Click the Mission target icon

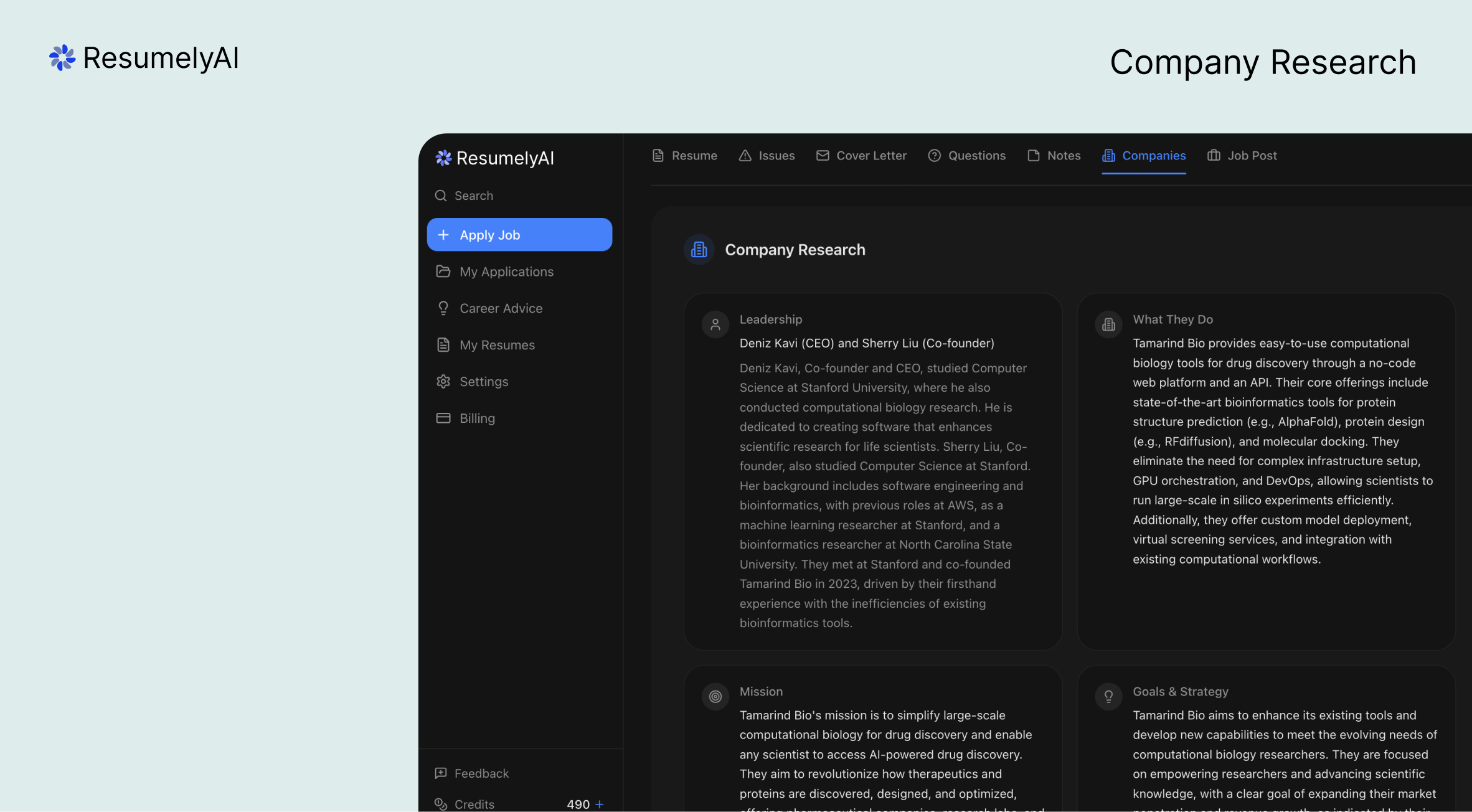pos(715,696)
